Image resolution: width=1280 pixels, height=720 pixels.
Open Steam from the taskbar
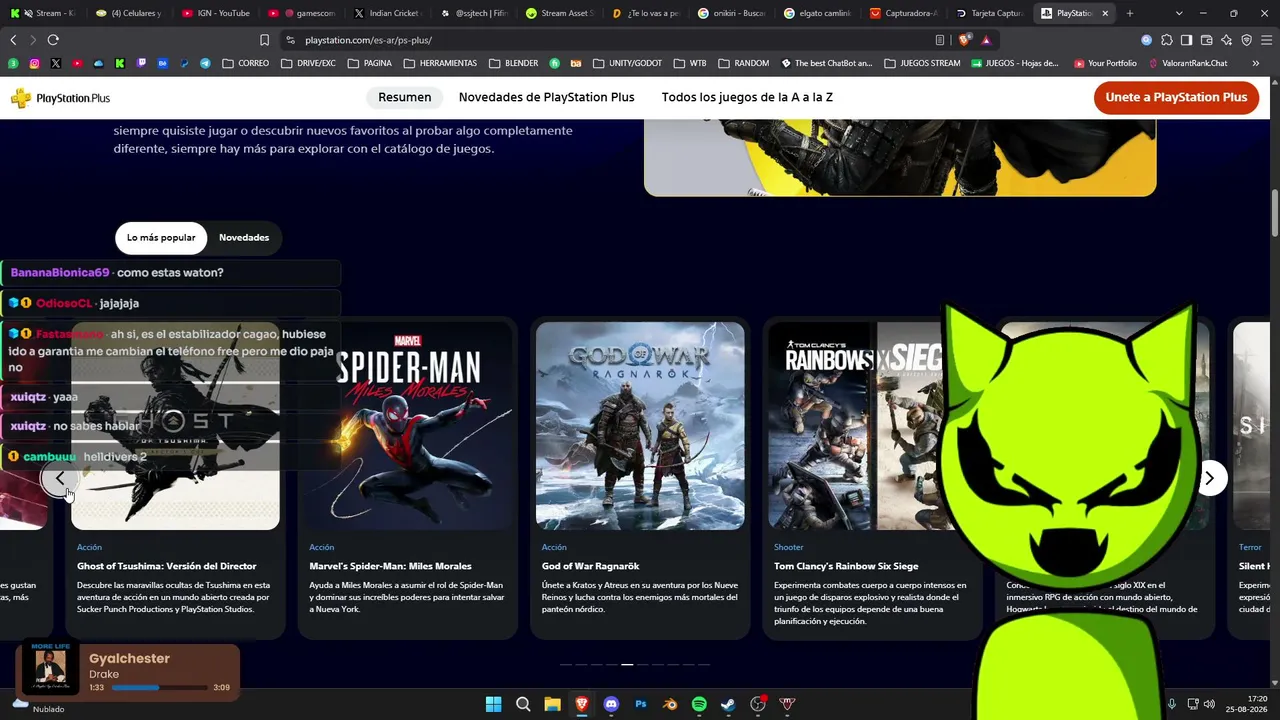coord(728,704)
